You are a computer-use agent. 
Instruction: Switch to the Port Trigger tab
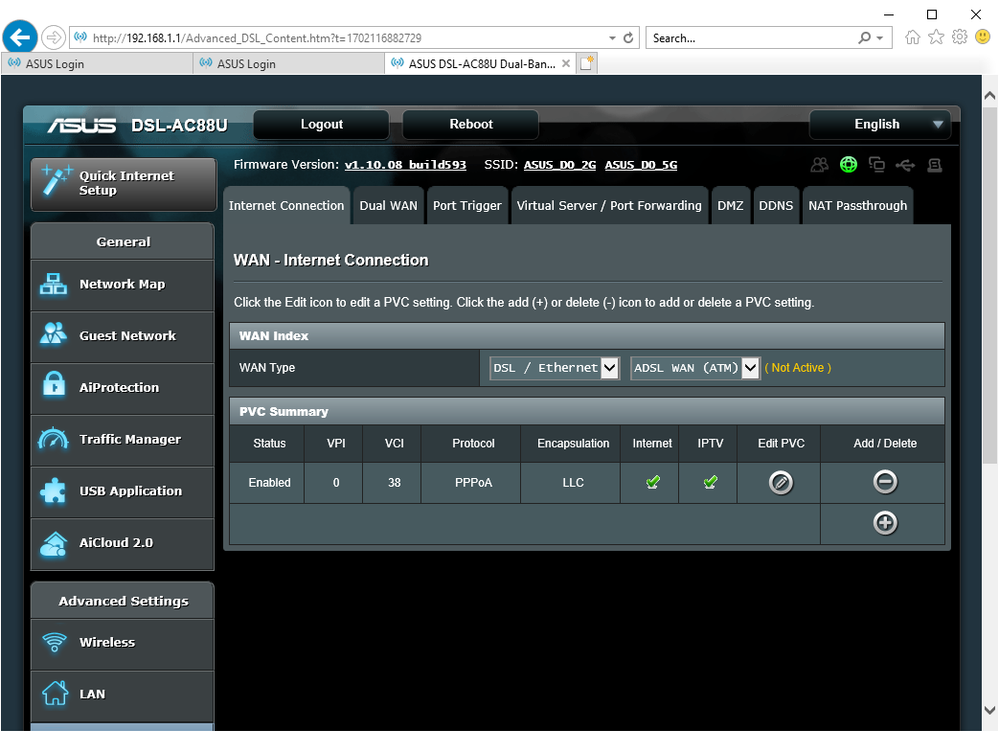[467, 206]
